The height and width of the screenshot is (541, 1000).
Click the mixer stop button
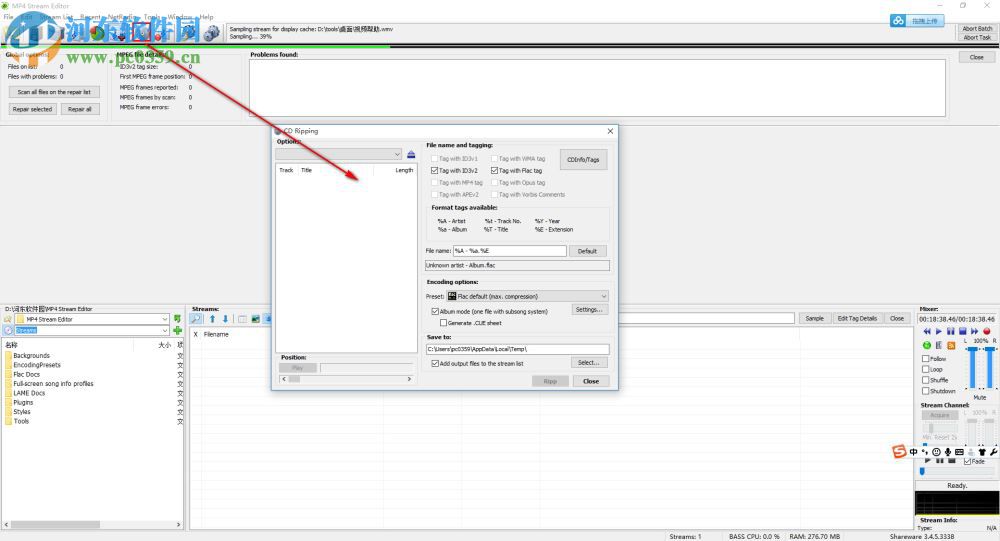tap(962, 331)
